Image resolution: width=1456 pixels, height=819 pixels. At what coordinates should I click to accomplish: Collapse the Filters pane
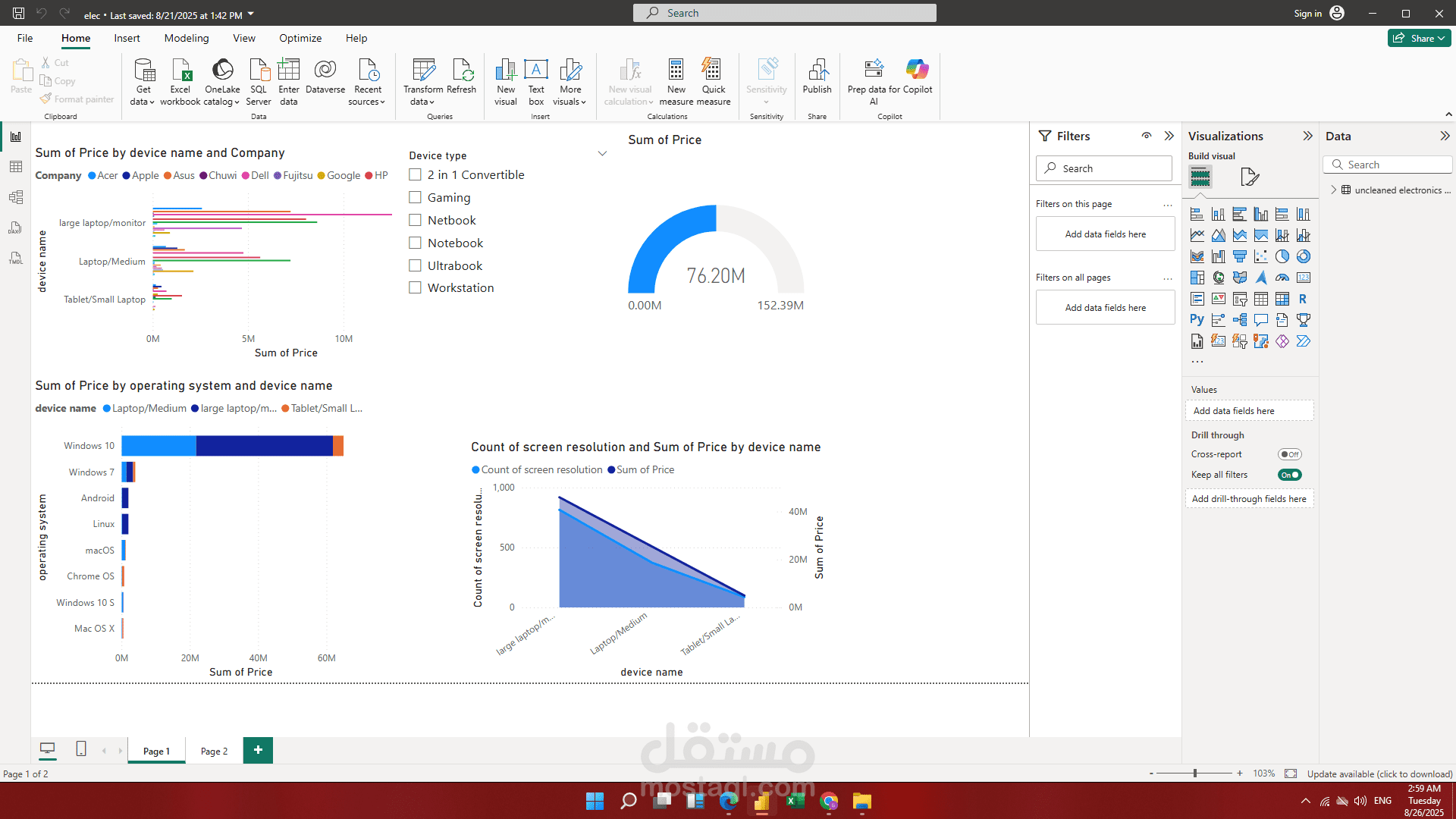(1169, 136)
